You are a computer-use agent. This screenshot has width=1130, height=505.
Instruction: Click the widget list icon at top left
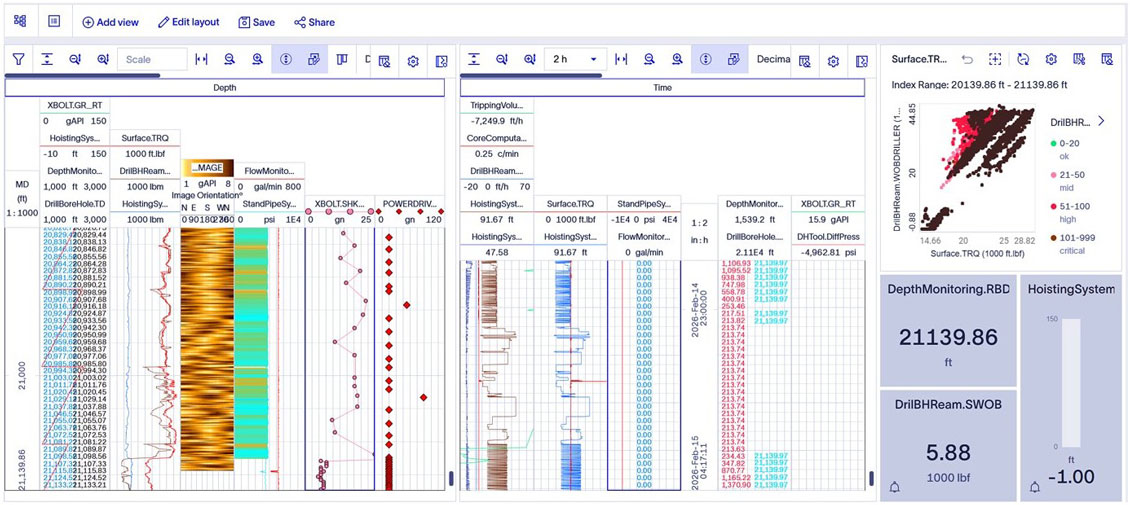[54, 21]
